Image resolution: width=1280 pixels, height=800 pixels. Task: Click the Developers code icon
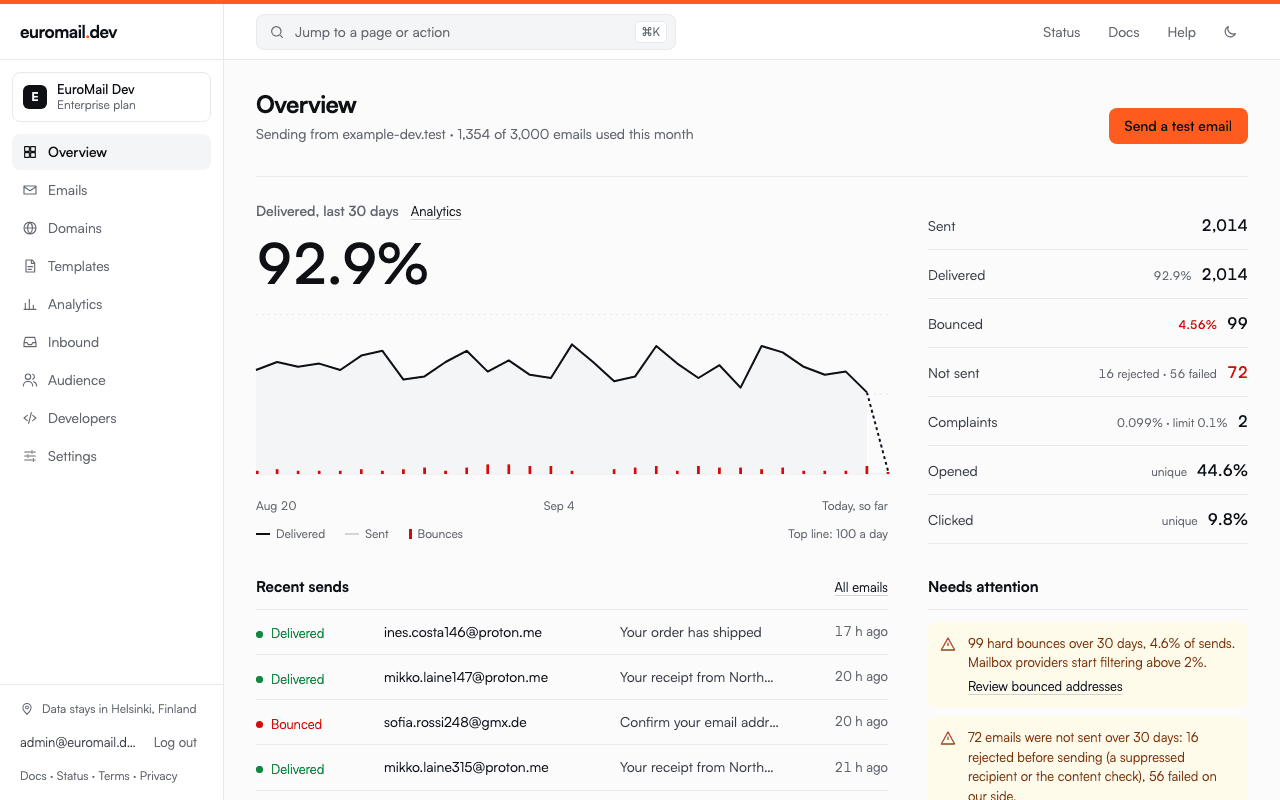tap(30, 418)
